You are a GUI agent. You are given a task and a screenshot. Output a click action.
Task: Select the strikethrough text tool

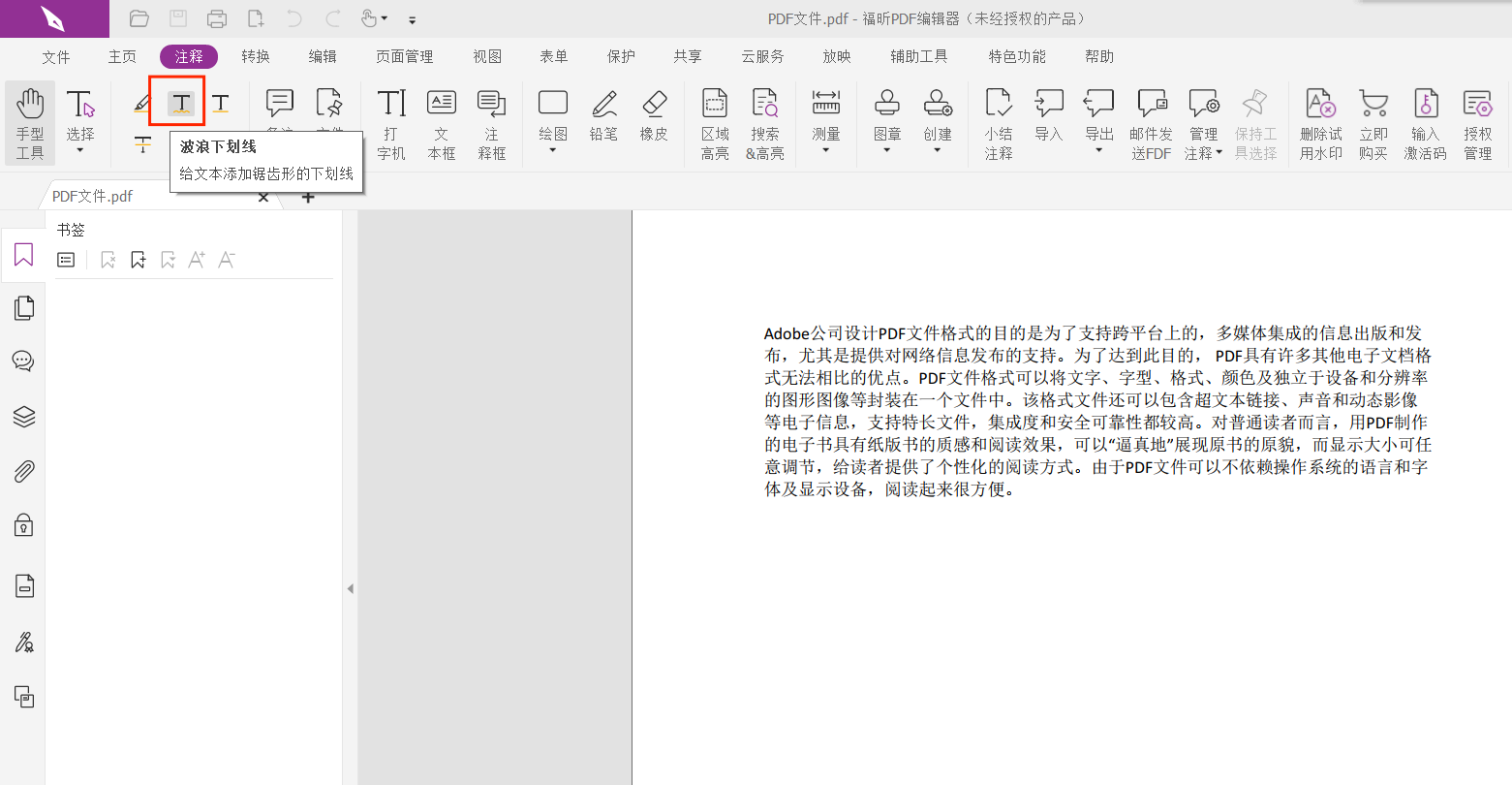[142, 144]
